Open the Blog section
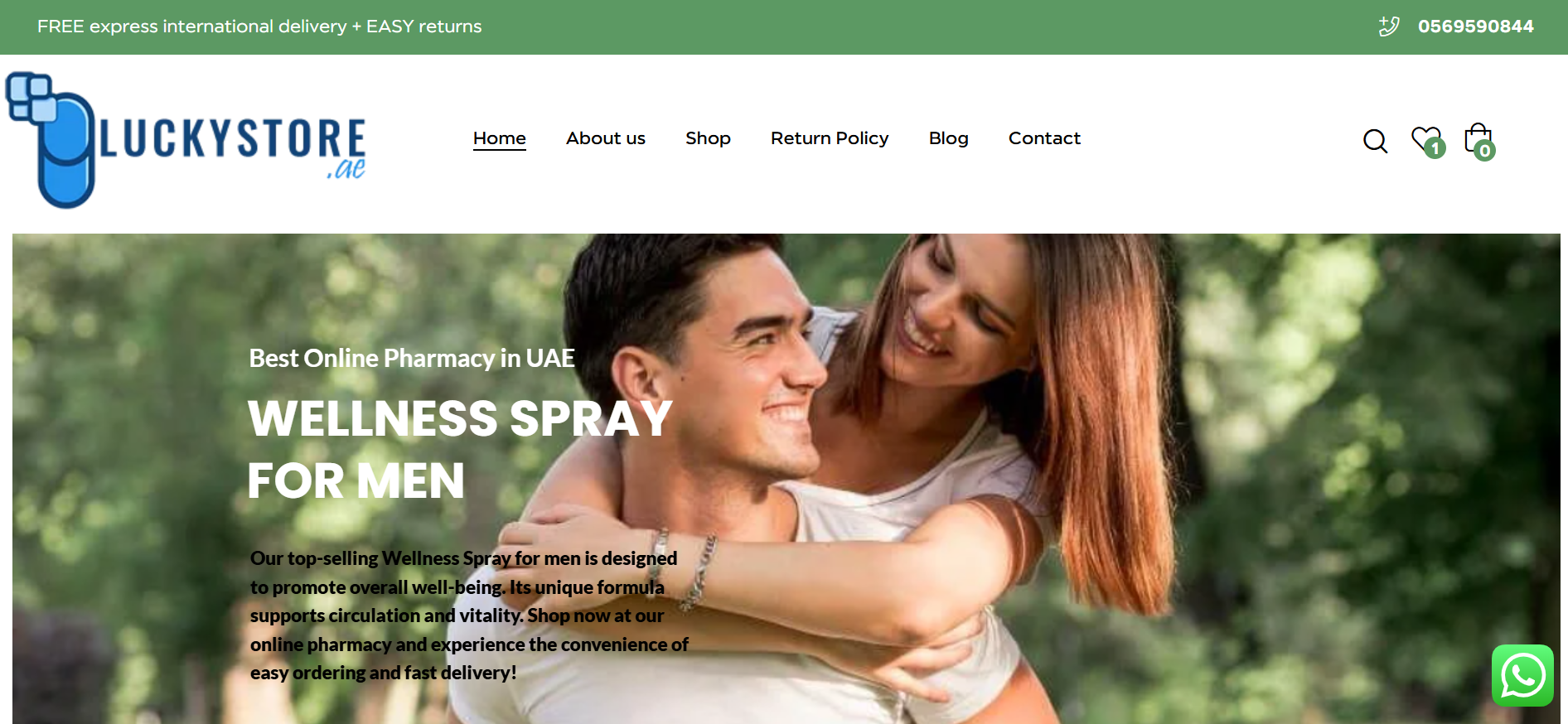Image resolution: width=1568 pixels, height=724 pixels. click(x=949, y=138)
